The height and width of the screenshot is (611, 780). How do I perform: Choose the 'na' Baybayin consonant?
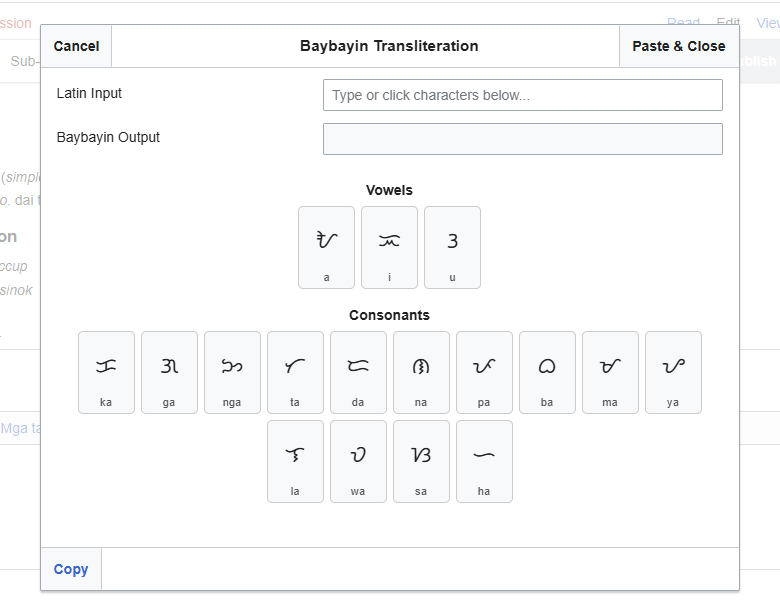(421, 372)
